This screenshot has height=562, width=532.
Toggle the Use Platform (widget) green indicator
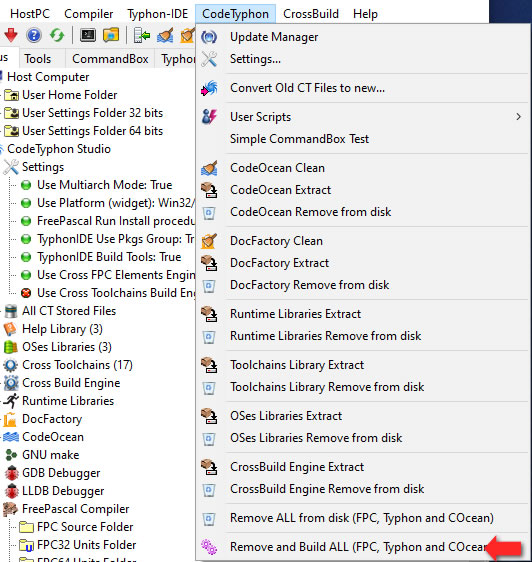pos(26,203)
